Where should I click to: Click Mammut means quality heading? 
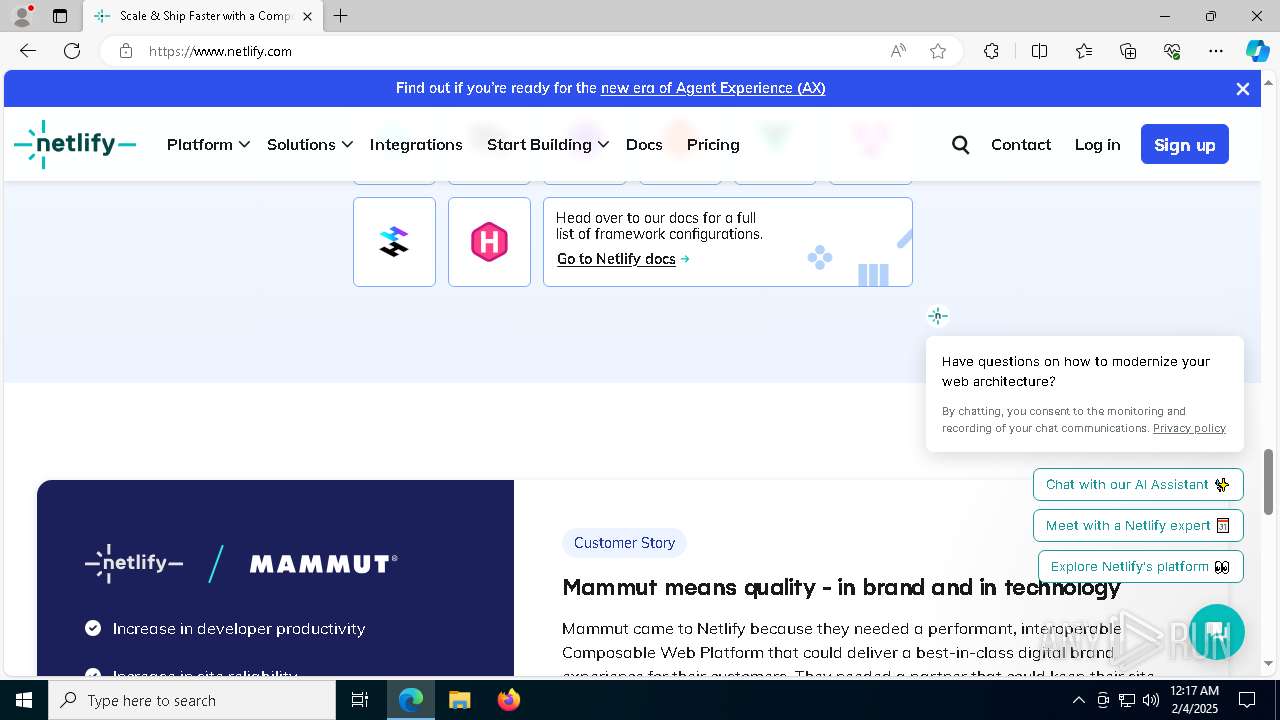click(x=841, y=587)
